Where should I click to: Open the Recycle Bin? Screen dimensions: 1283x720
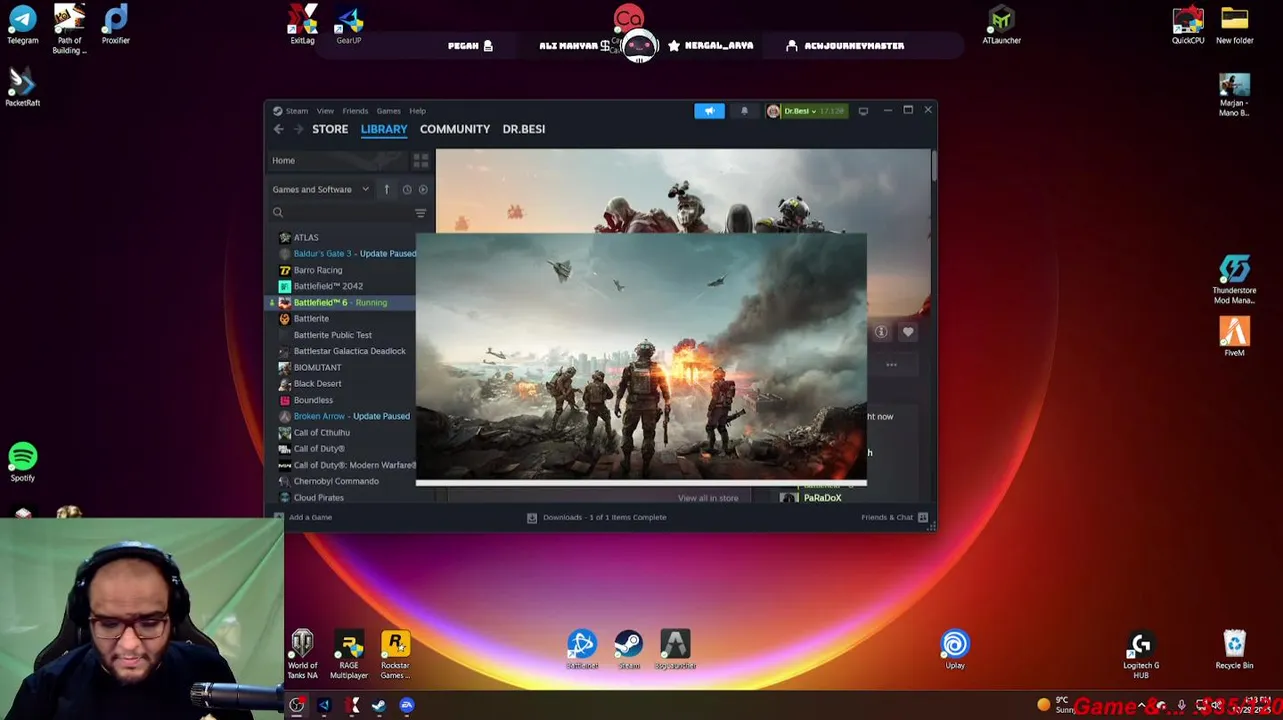pos(1234,650)
